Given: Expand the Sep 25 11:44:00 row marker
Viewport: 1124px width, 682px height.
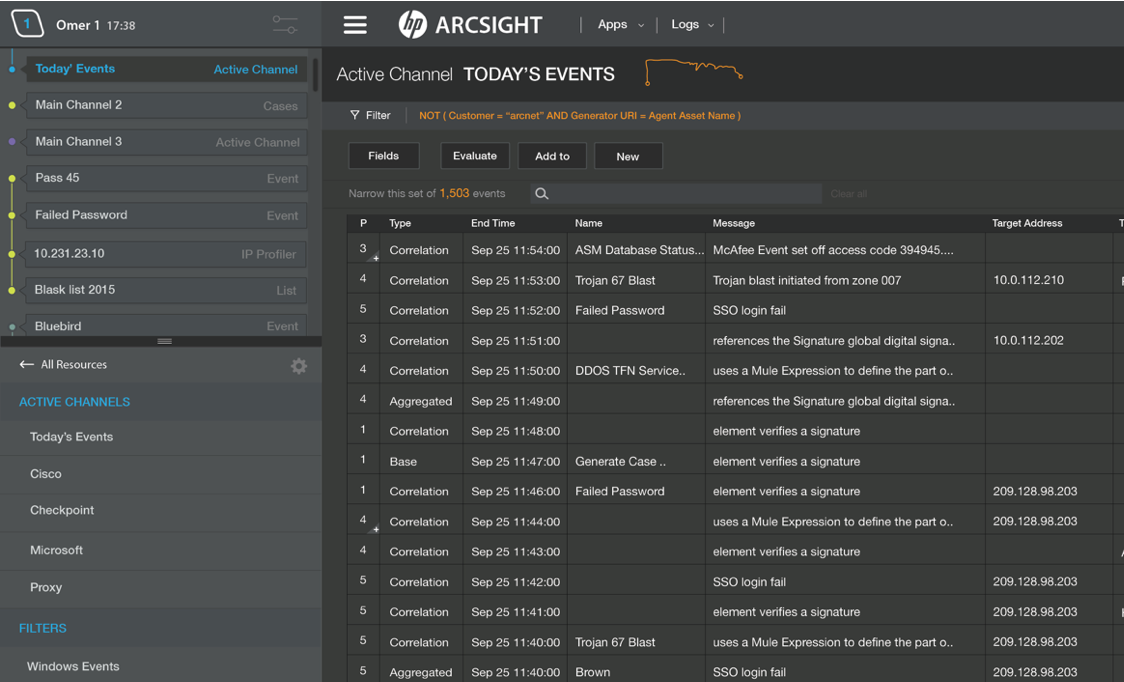Looking at the screenshot, I should tap(375, 529).
